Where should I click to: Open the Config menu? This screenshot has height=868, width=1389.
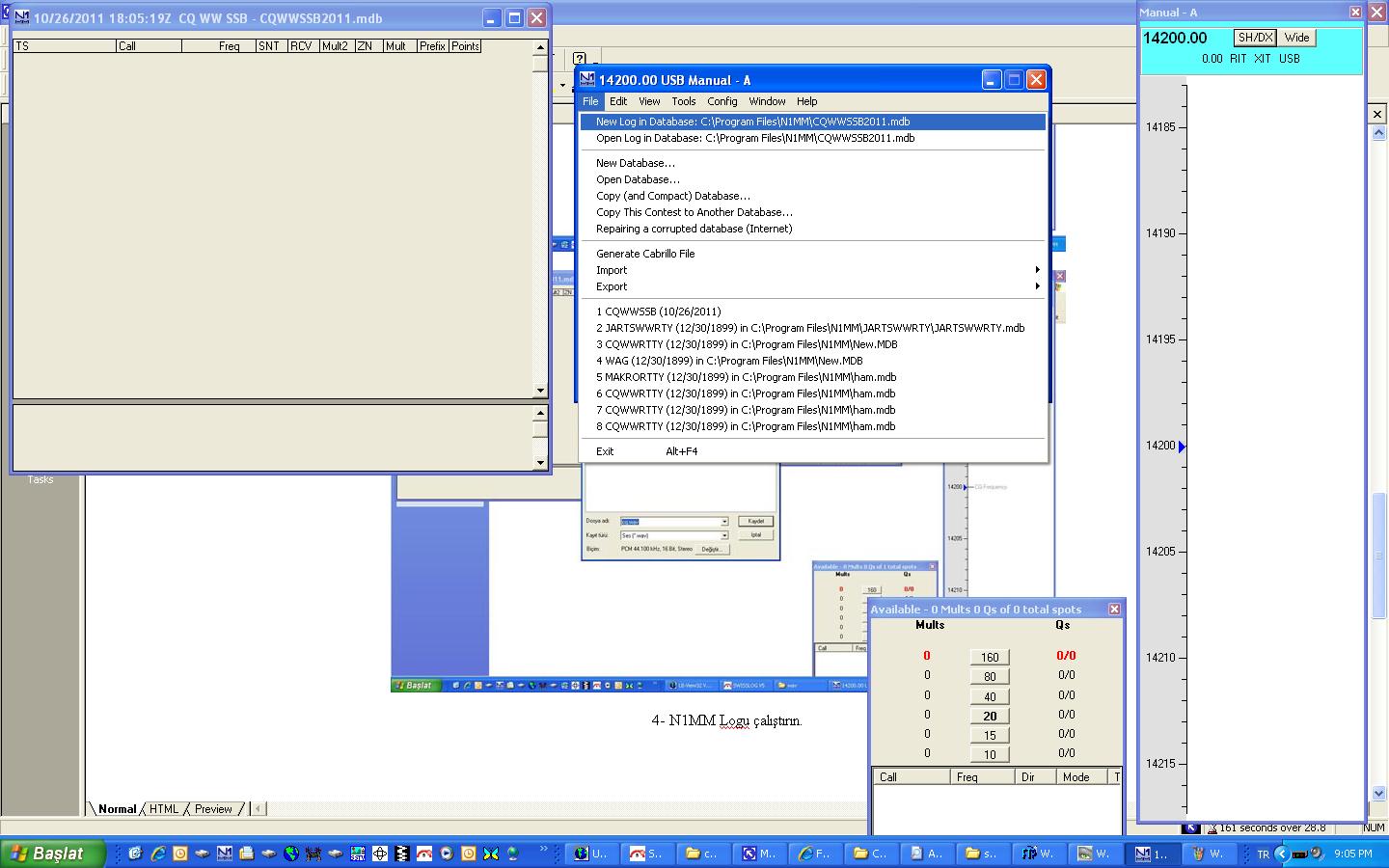722,101
